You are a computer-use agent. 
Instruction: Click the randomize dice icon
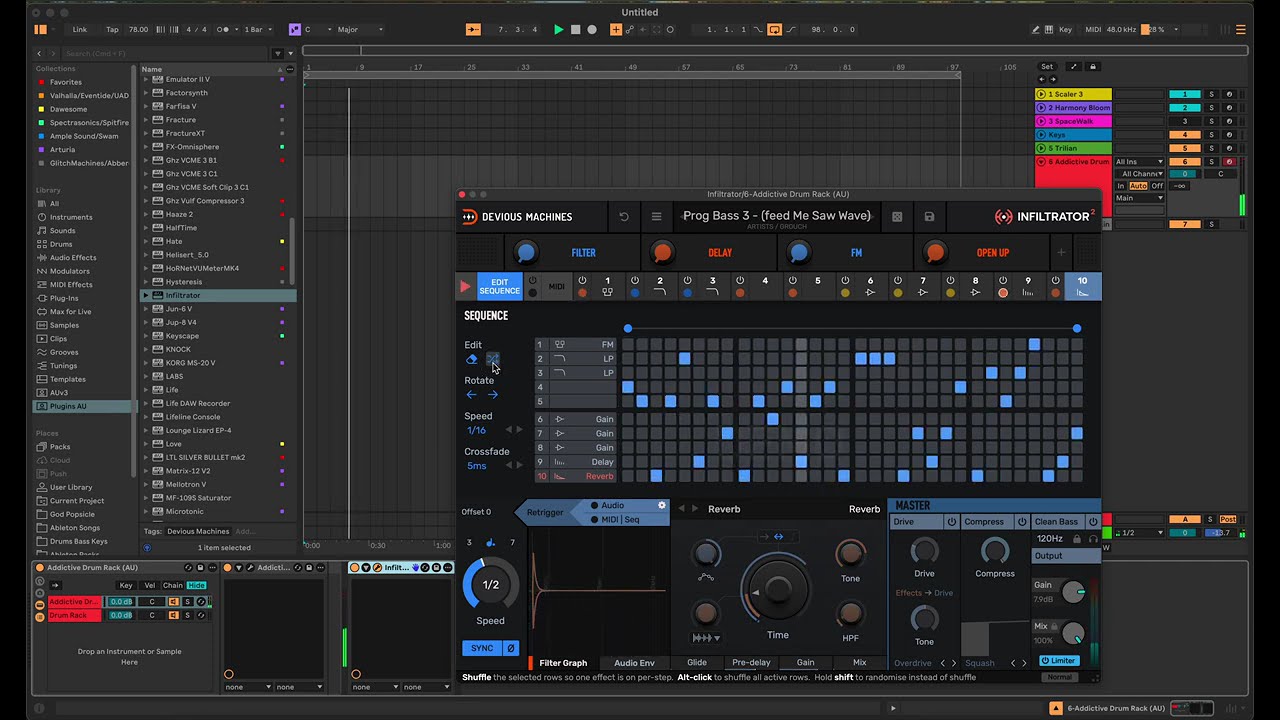click(x=897, y=216)
